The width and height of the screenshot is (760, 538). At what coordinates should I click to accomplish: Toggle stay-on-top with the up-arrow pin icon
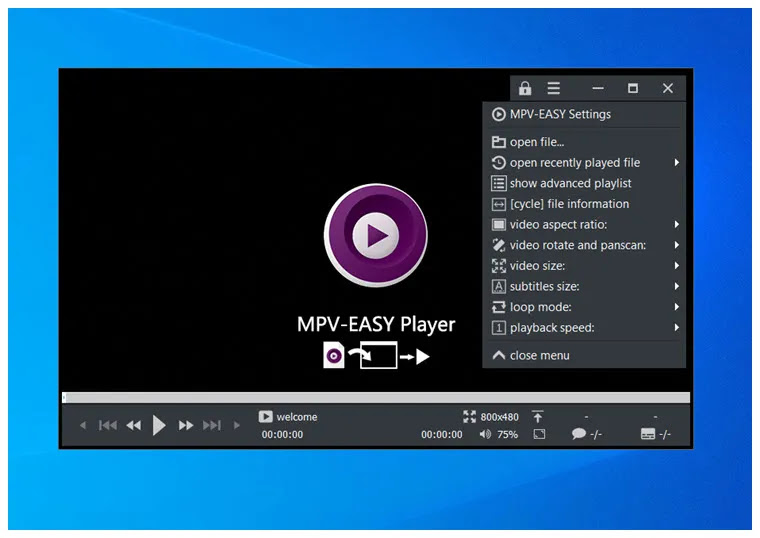click(538, 417)
